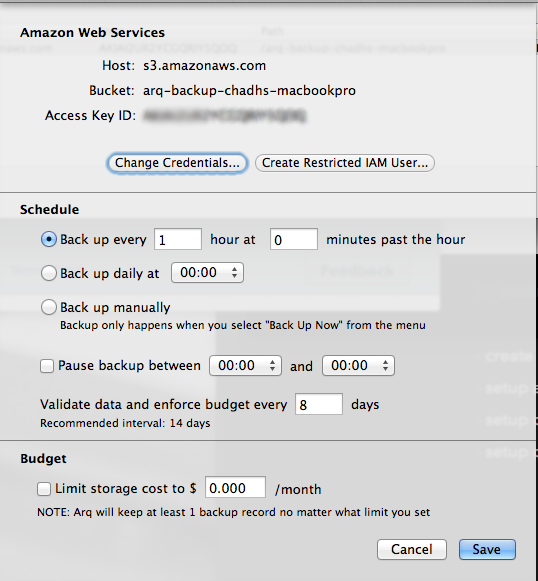Click the validate interval days field
The width and height of the screenshot is (538, 581).
(x=319, y=404)
